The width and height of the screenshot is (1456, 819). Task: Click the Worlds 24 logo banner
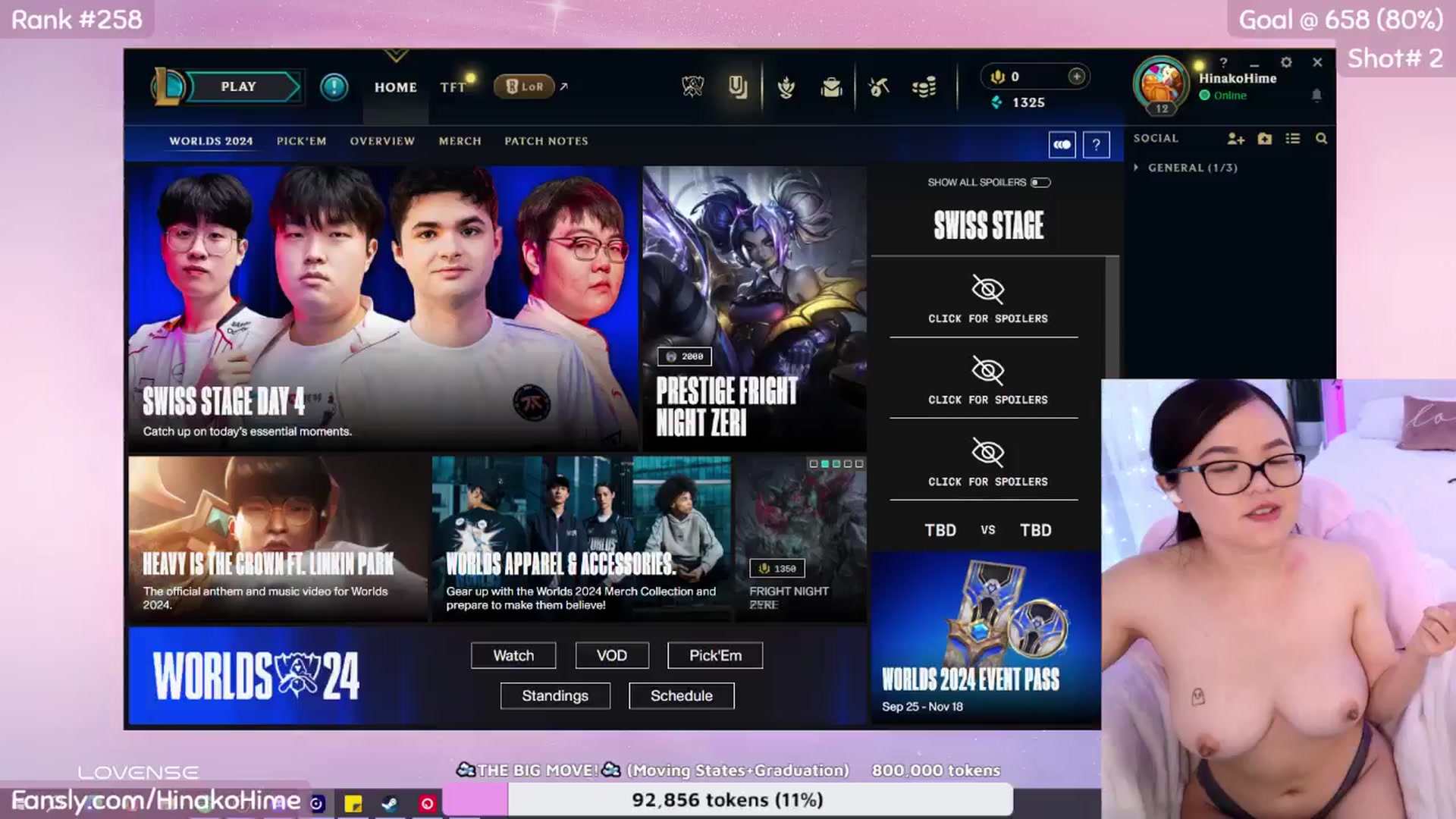(x=256, y=676)
